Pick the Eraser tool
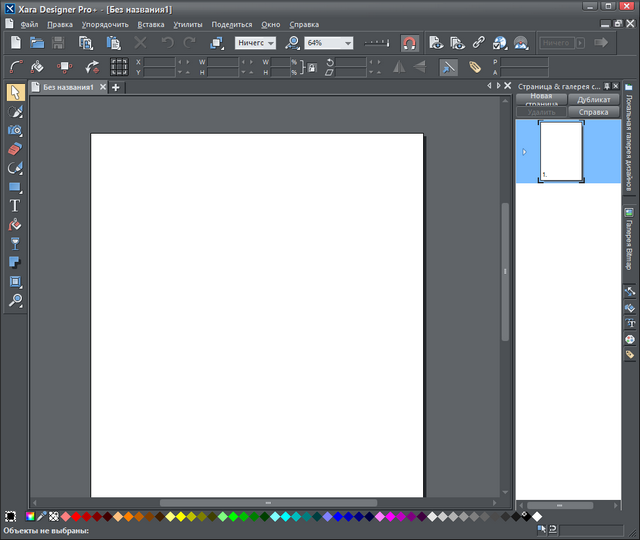This screenshot has width=640, height=540. tap(15, 149)
